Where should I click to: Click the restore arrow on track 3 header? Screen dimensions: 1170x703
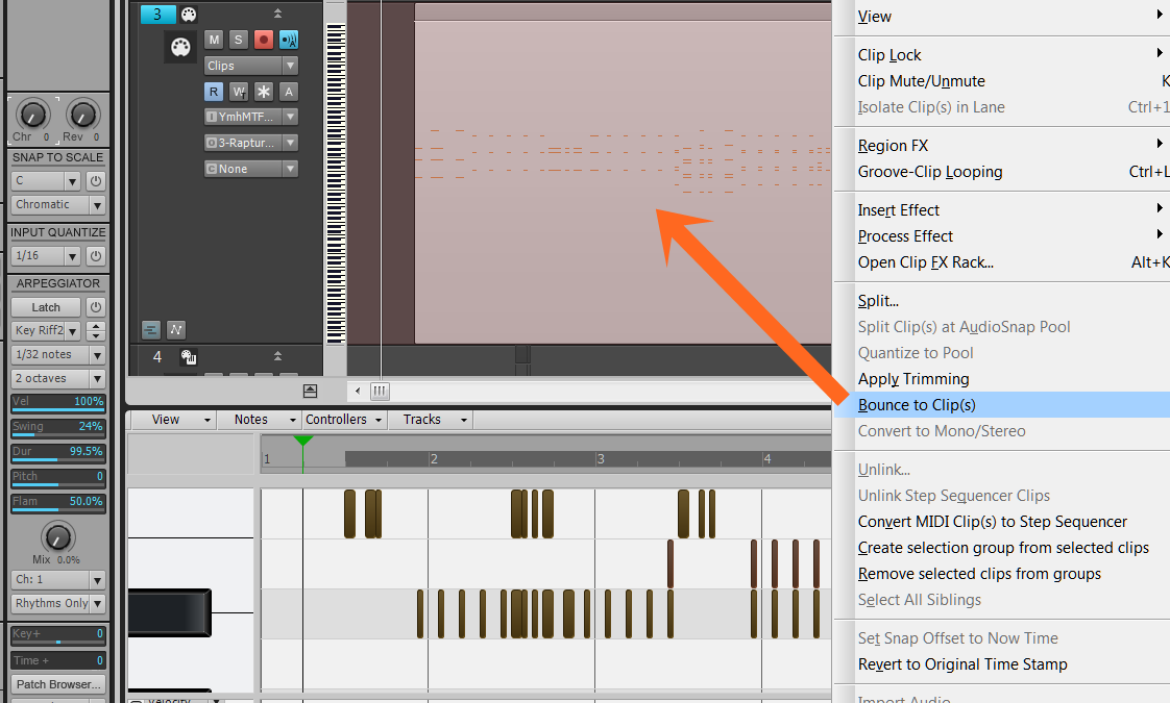(x=278, y=13)
